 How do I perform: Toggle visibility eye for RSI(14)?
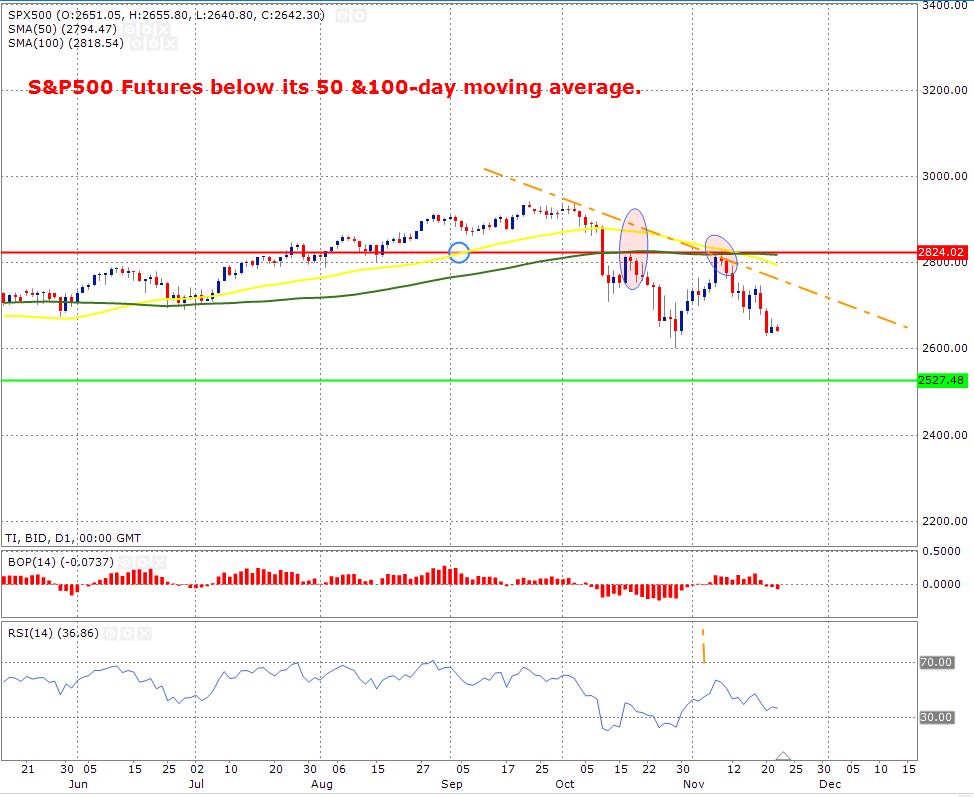(x=111, y=634)
